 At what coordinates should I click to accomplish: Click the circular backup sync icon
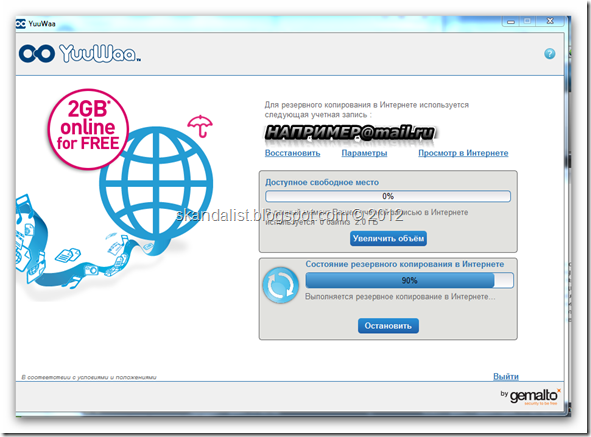coord(281,285)
